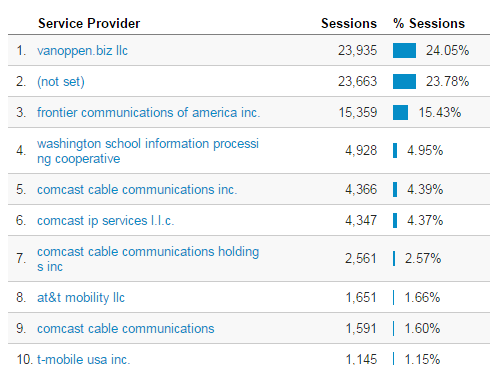Click the 24.05% sessions percentage bar
This screenshot has width=490, height=365.
pyautogui.click(x=404, y=51)
